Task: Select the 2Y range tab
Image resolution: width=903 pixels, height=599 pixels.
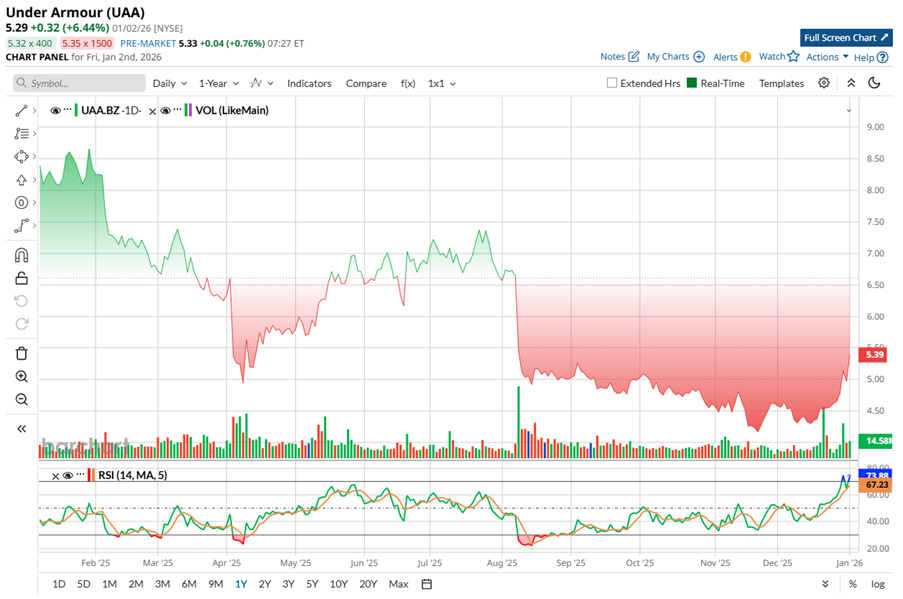Action: pyautogui.click(x=264, y=584)
